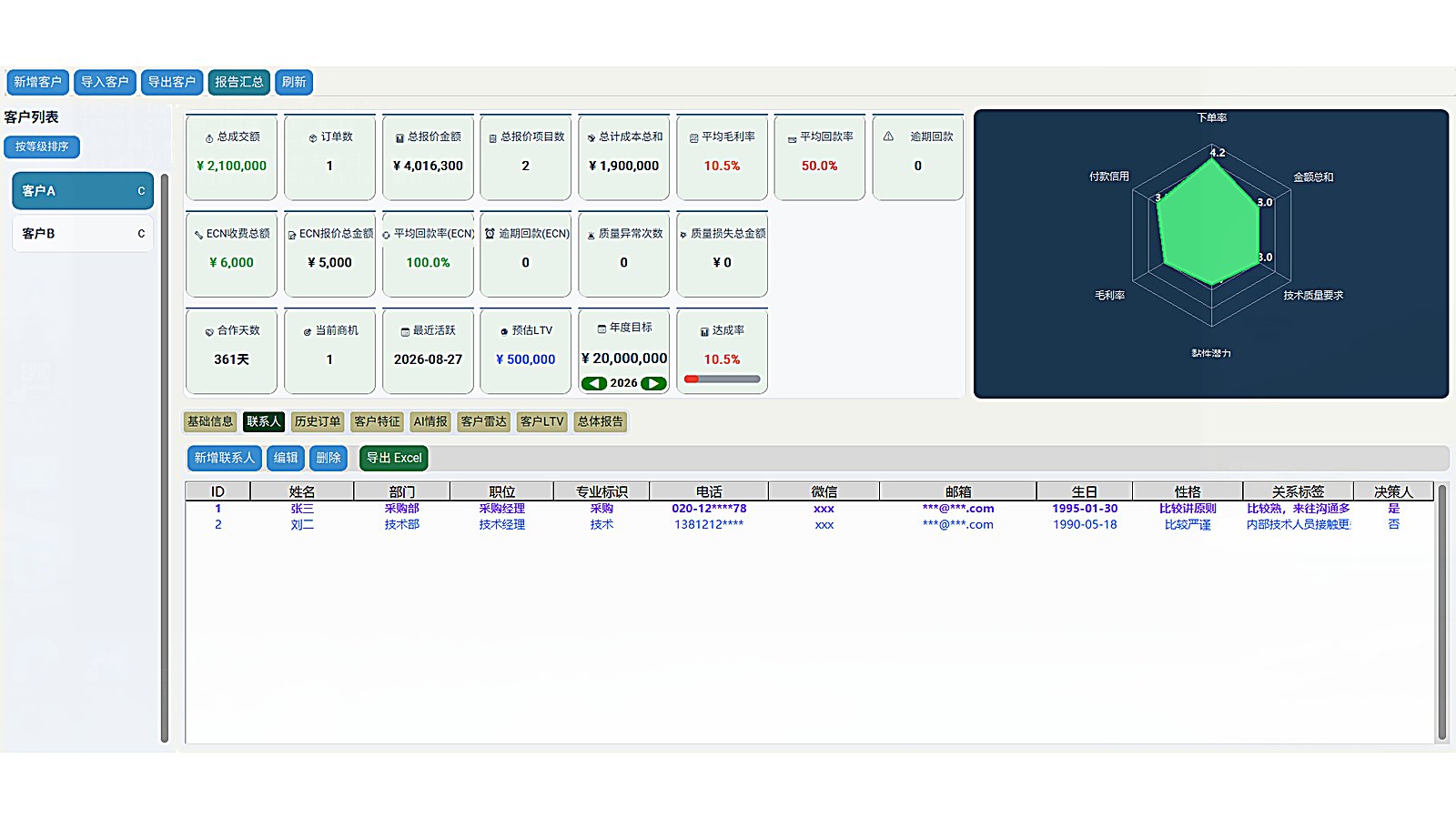Click the bar chart icon beside 达成率
This screenshot has width=1456, height=819.
click(x=704, y=331)
